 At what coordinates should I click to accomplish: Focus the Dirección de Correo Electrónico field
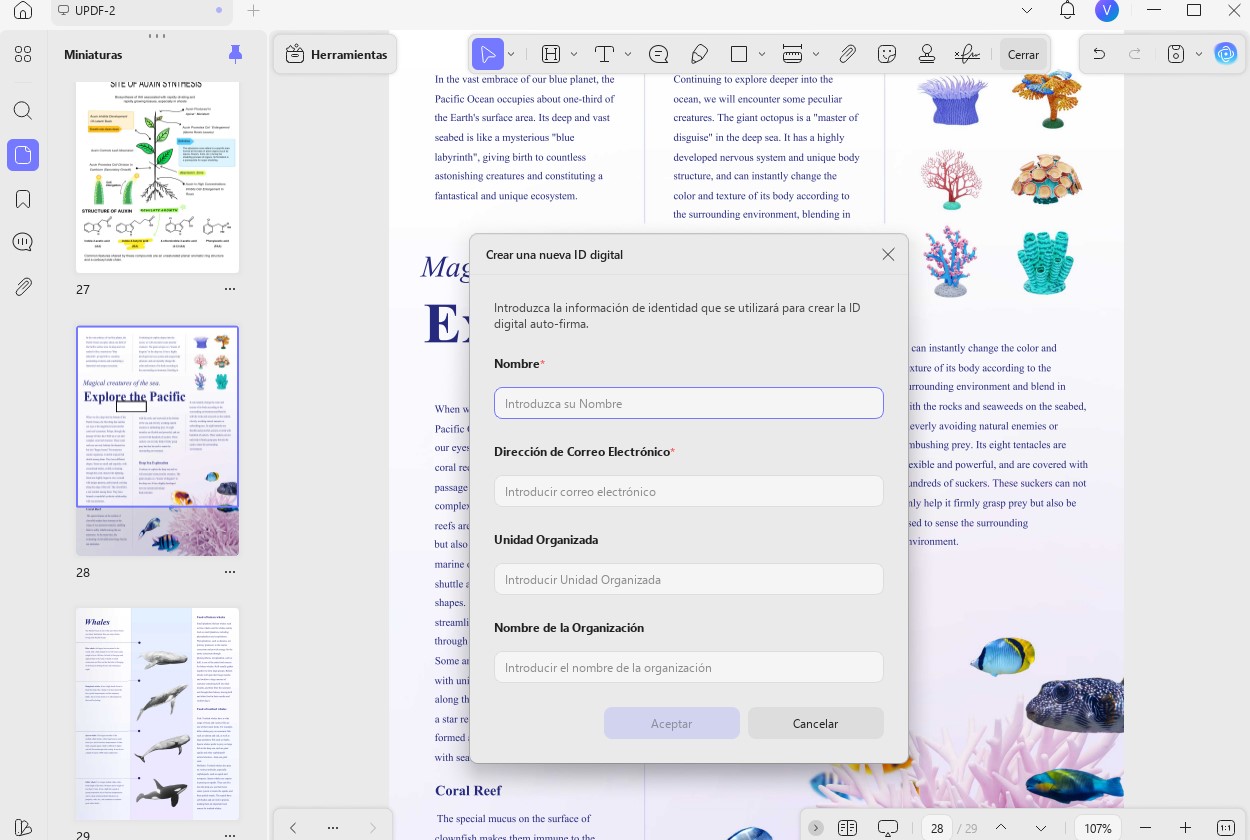[689, 491]
